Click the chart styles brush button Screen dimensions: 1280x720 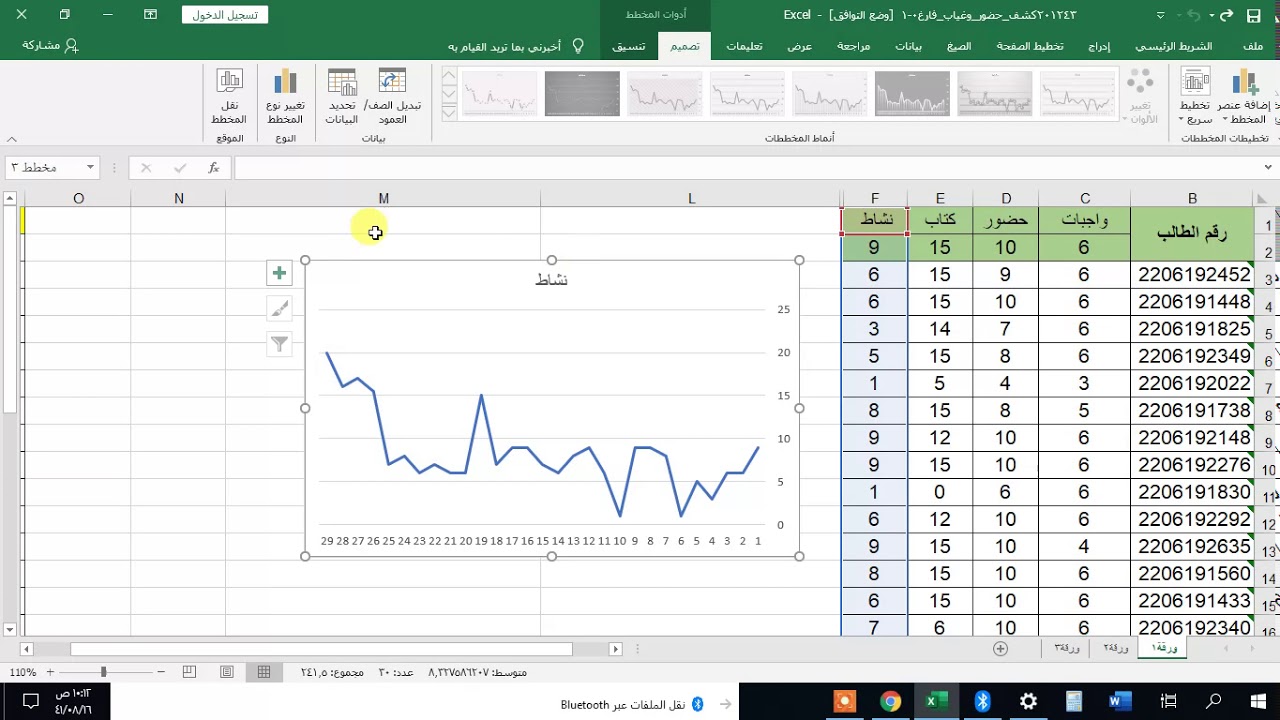[279, 309]
